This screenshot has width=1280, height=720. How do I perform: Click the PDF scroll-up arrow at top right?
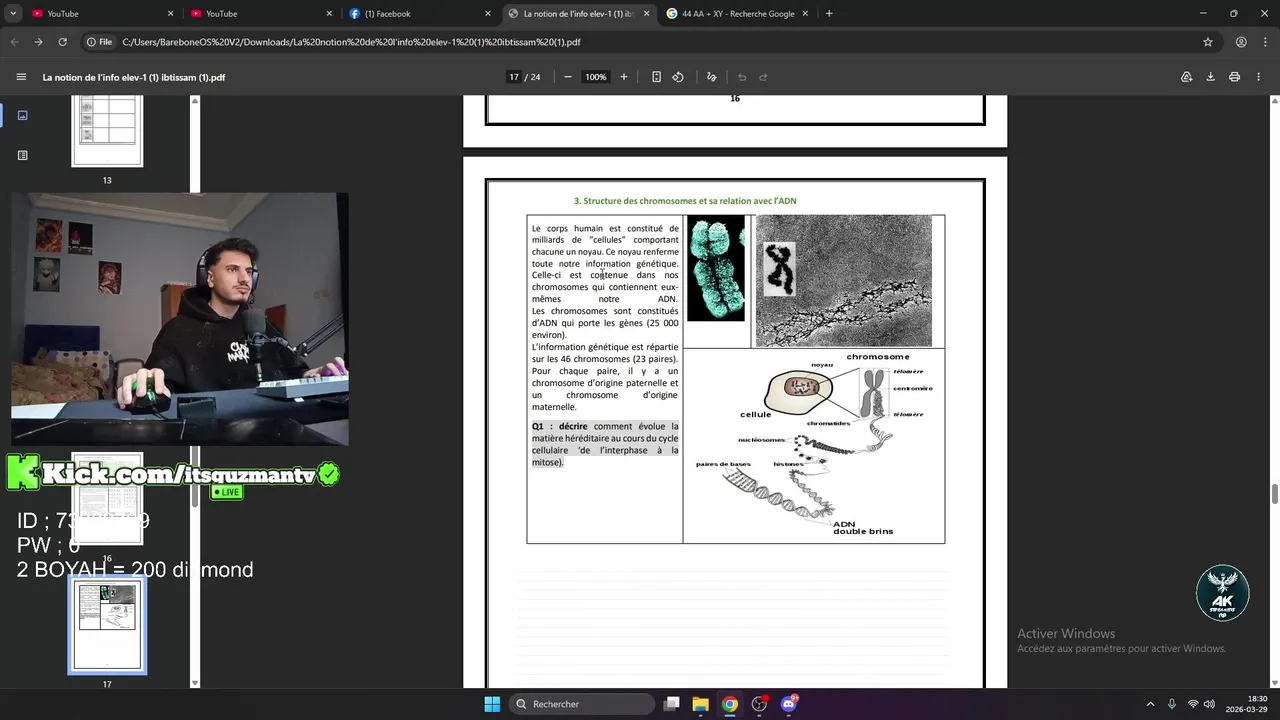click(1274, 101)
